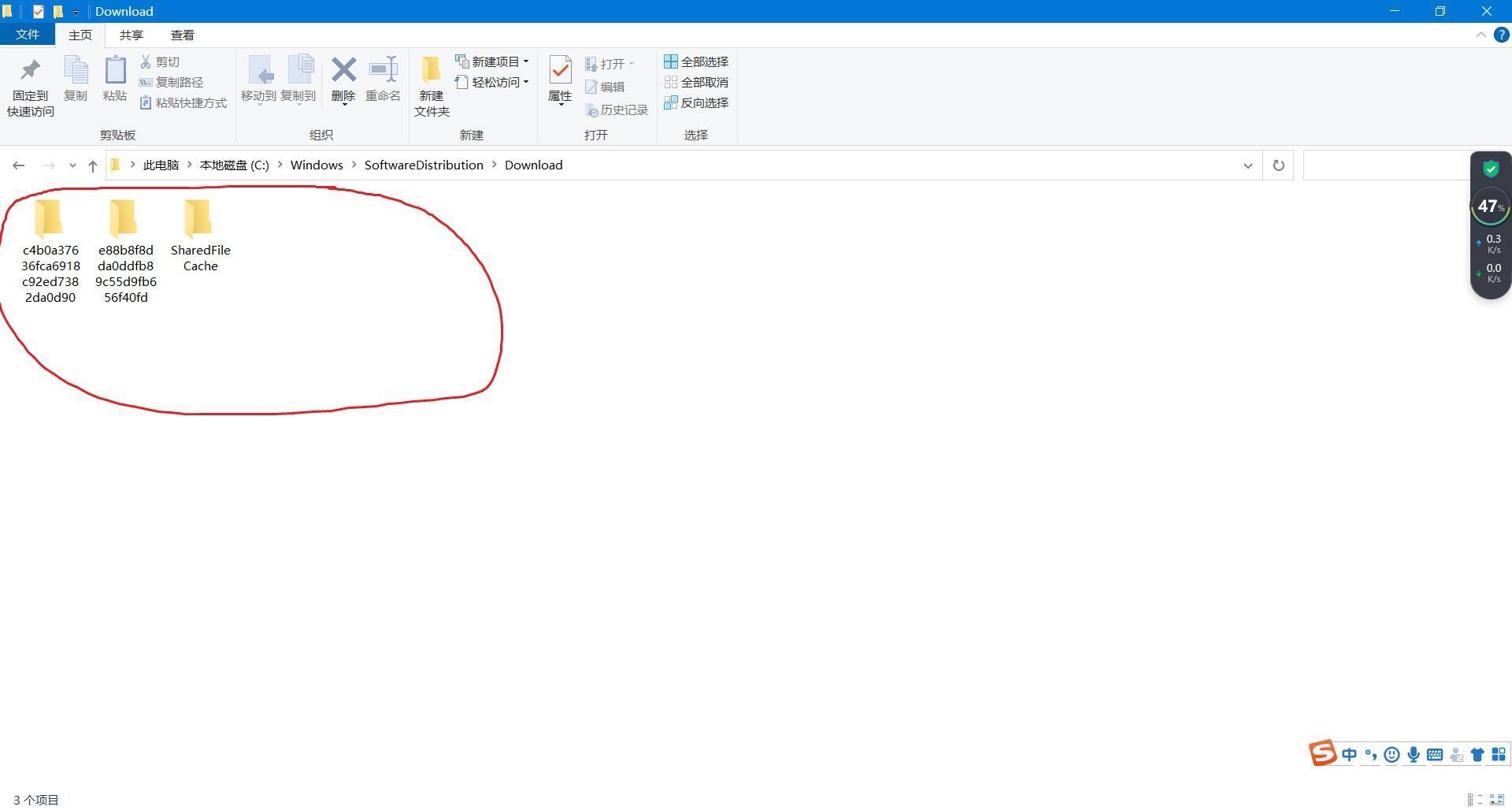Click the 删除 delete icon
Image resolution: width=1512 pixels, height=810 pixels.
coord(343,79)
